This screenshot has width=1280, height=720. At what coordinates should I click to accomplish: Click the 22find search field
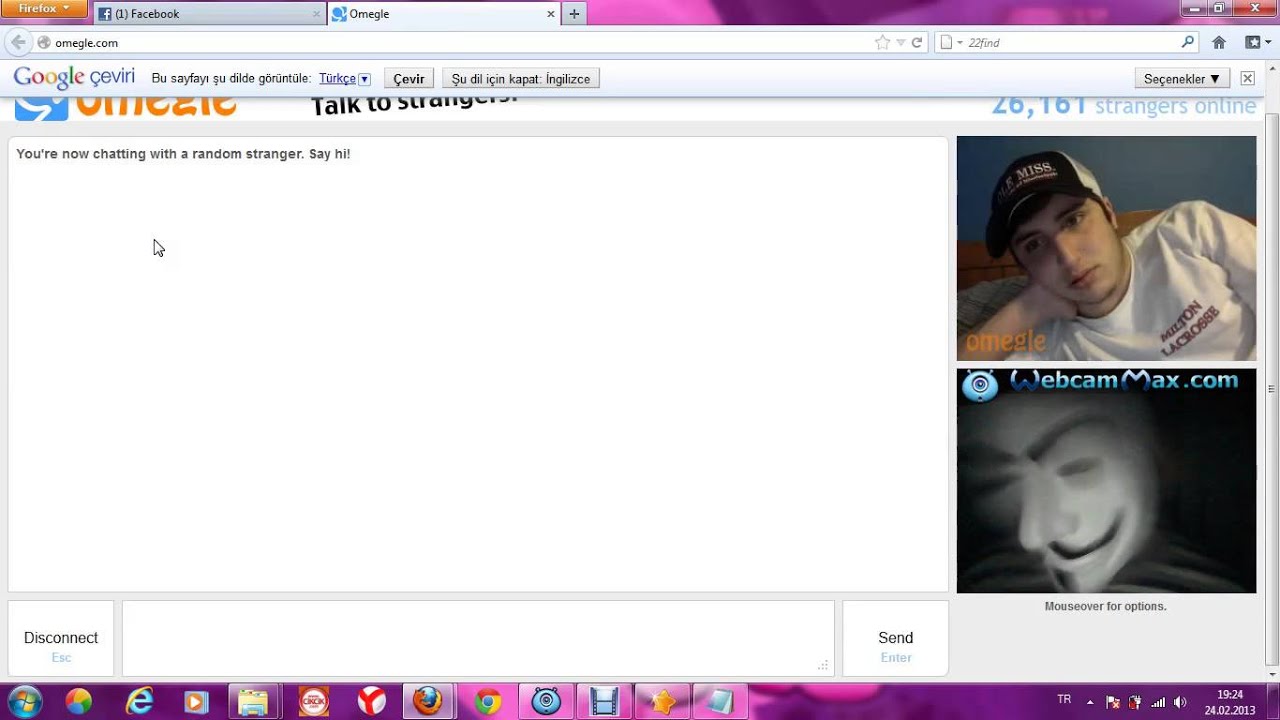coord(1070,43)
